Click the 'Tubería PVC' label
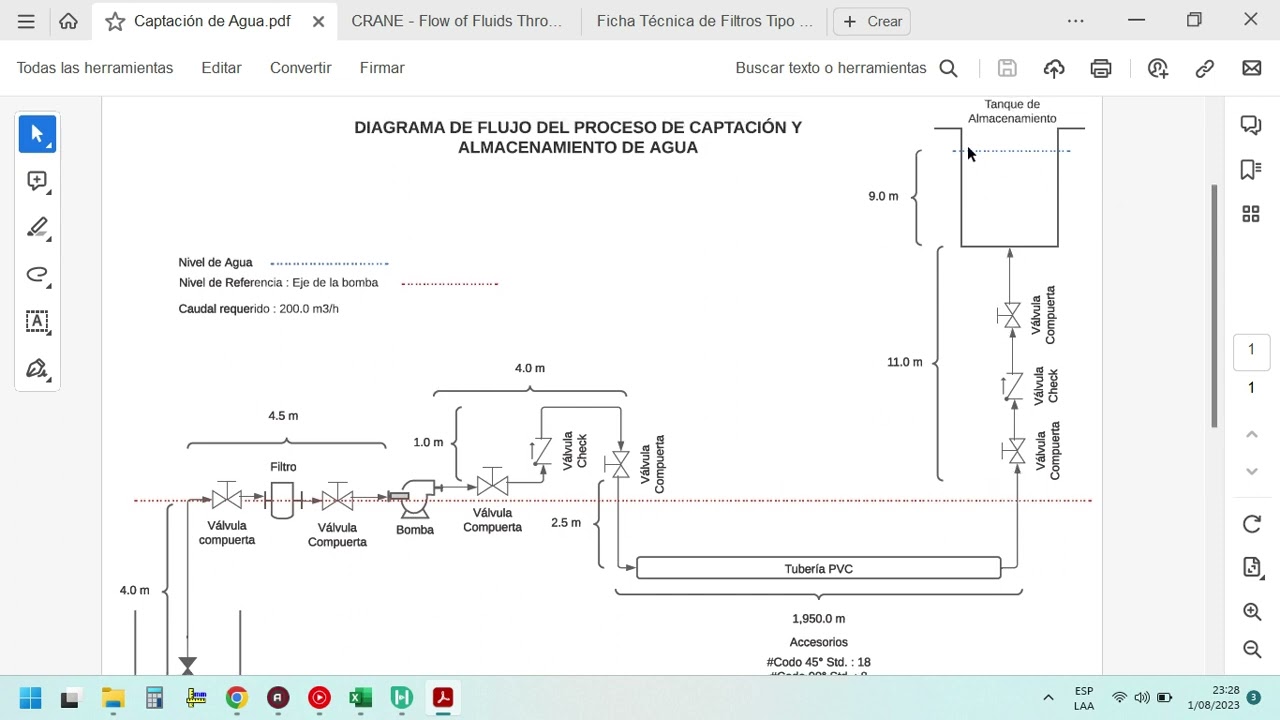Screen dimensions: 1280x720 818,569
